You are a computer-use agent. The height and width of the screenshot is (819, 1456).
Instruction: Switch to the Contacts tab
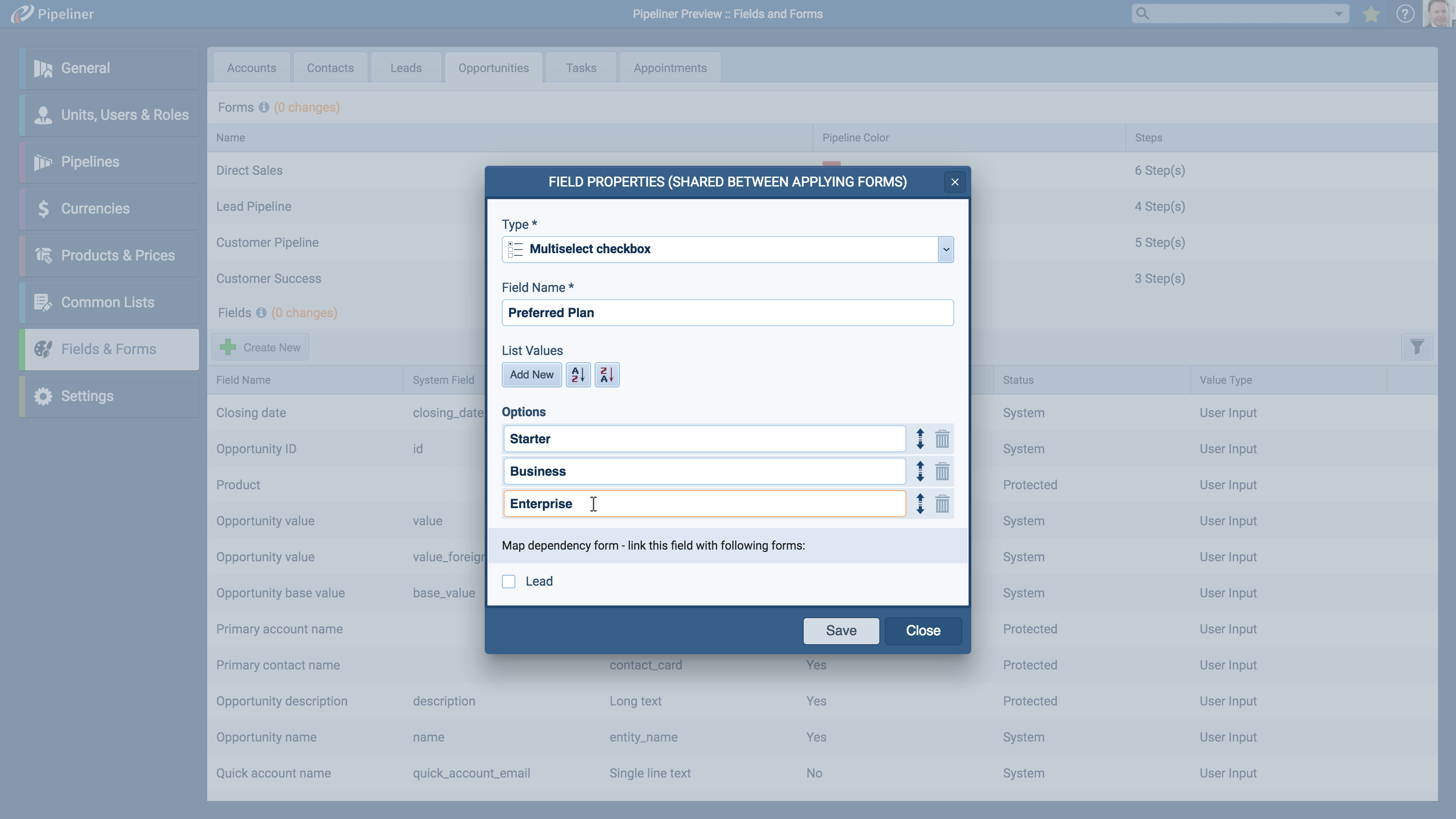330,68
